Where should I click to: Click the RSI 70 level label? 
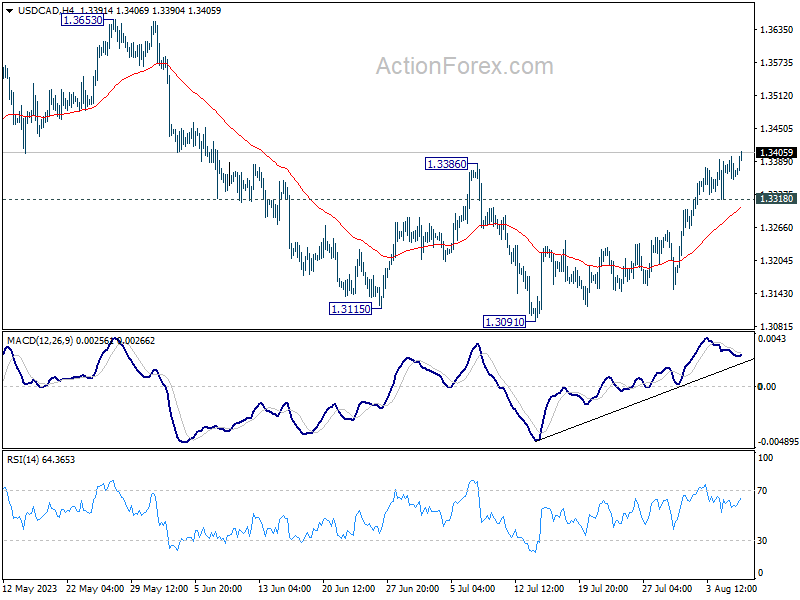point(762,491)
